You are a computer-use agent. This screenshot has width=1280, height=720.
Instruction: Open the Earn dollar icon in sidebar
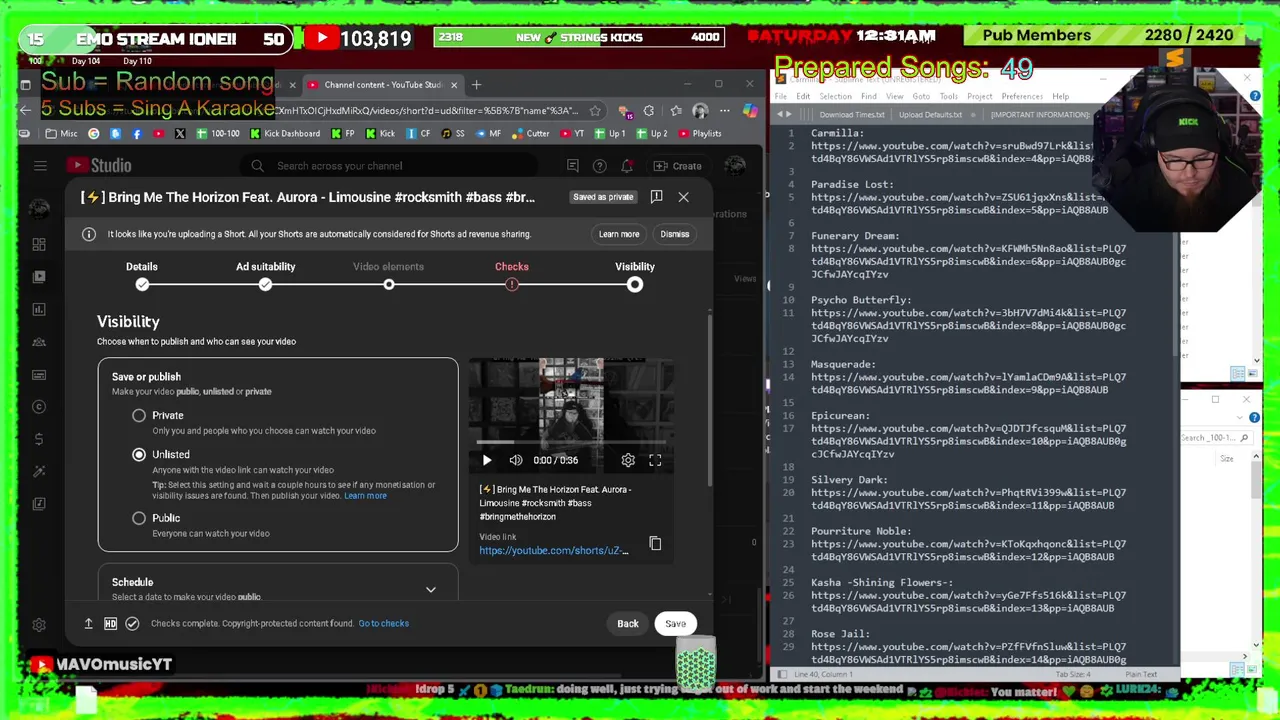(39, 439)
